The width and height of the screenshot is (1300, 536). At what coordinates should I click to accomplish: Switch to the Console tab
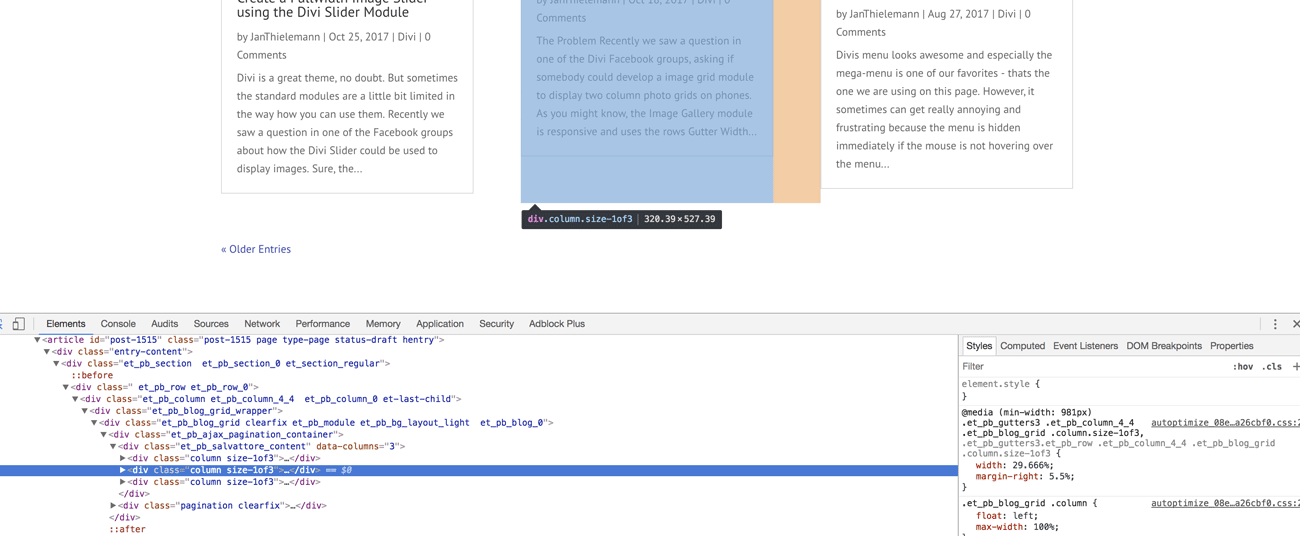coord(118,324)
